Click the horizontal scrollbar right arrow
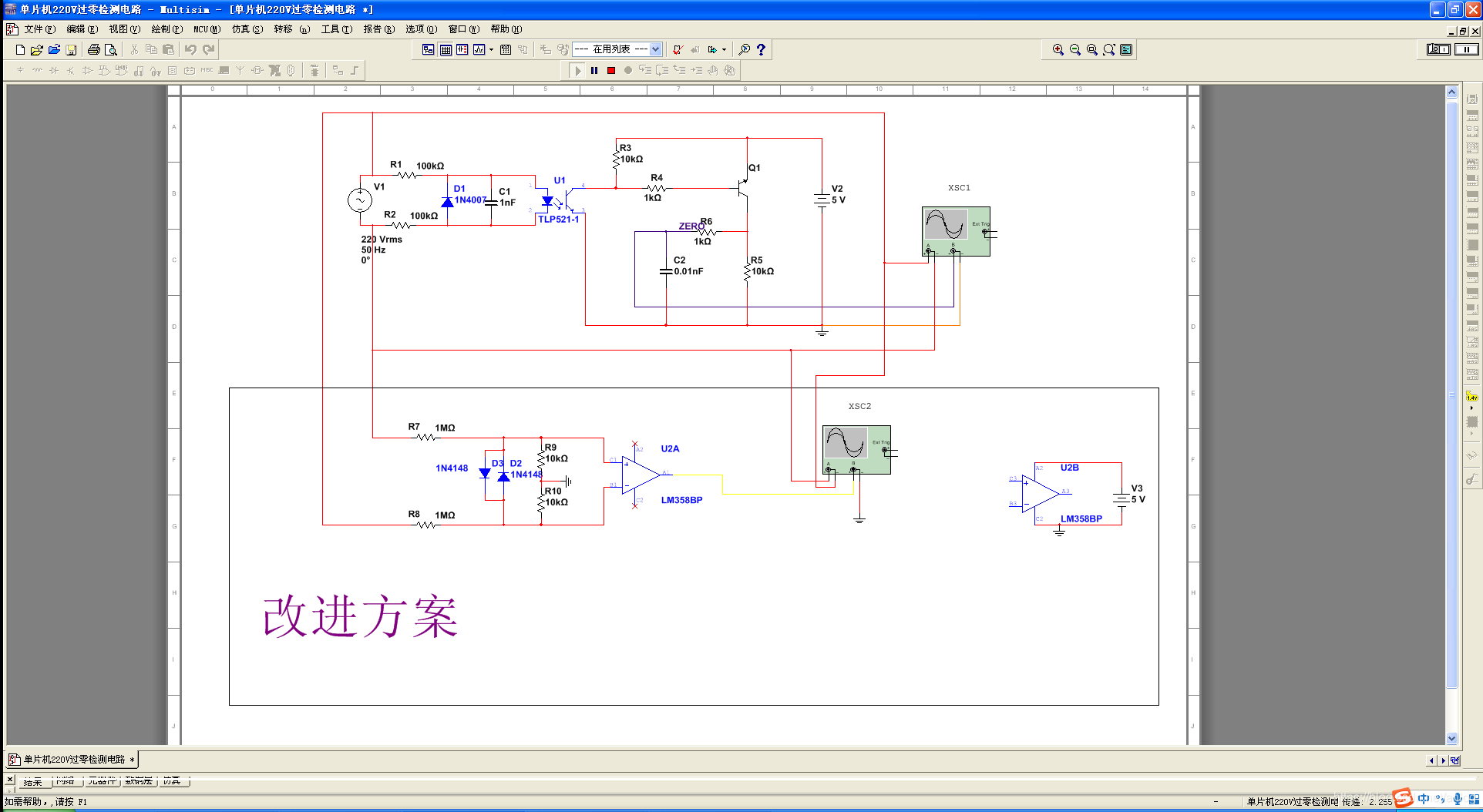 [x=1442, y=760]
